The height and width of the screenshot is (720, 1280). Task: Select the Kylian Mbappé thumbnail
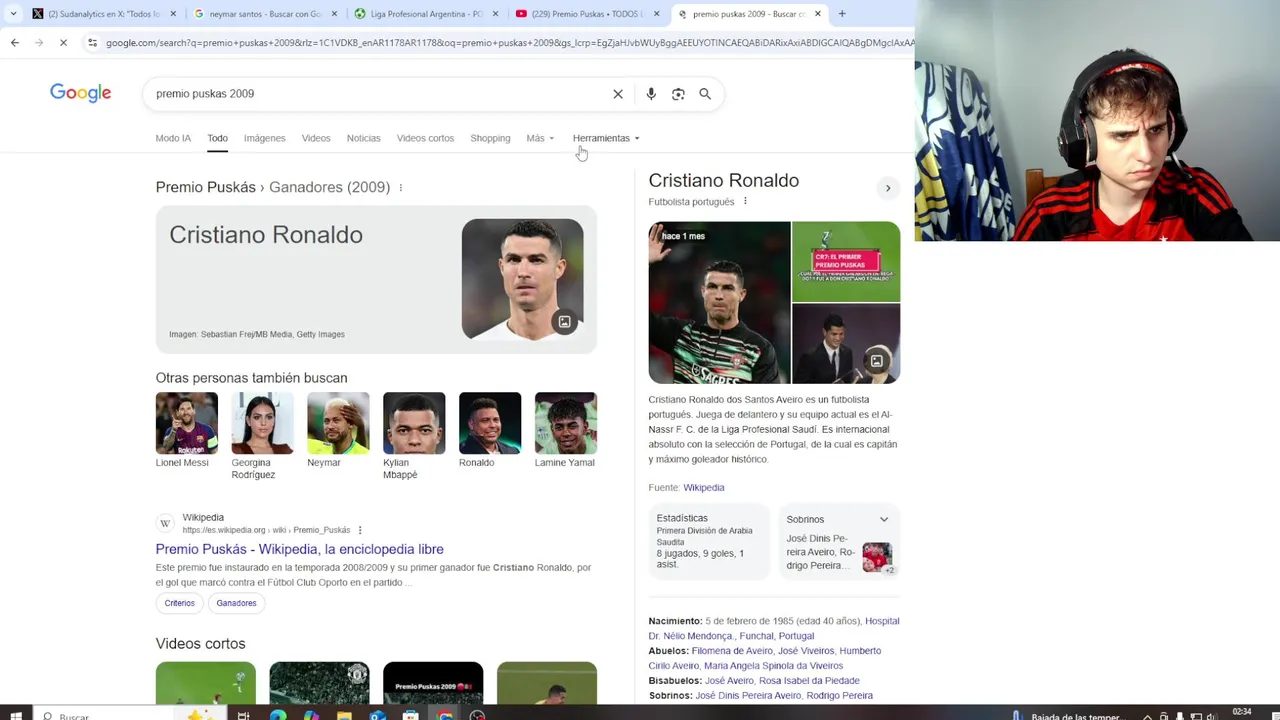pyautogui.click(x=414, y=423)
